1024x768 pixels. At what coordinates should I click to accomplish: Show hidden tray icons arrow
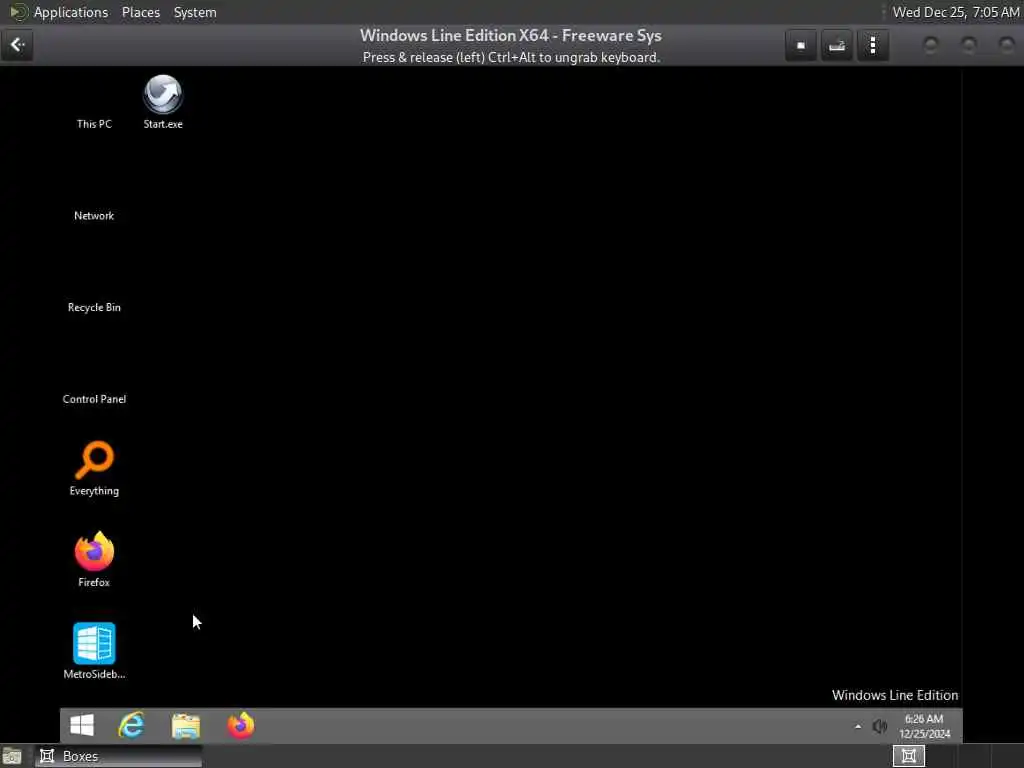(x=857, y=726)
